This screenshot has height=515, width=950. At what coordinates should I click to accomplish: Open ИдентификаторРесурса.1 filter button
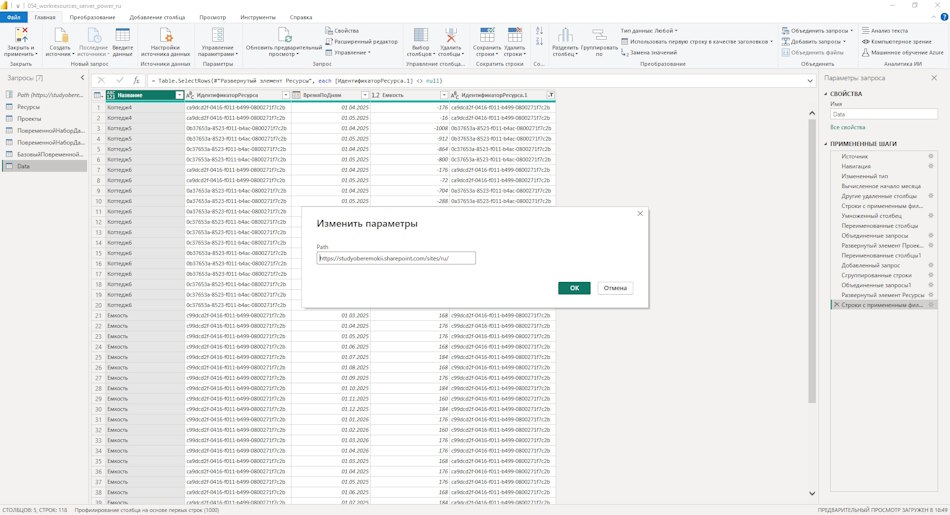pyautogui.click(x=551, y=95)
